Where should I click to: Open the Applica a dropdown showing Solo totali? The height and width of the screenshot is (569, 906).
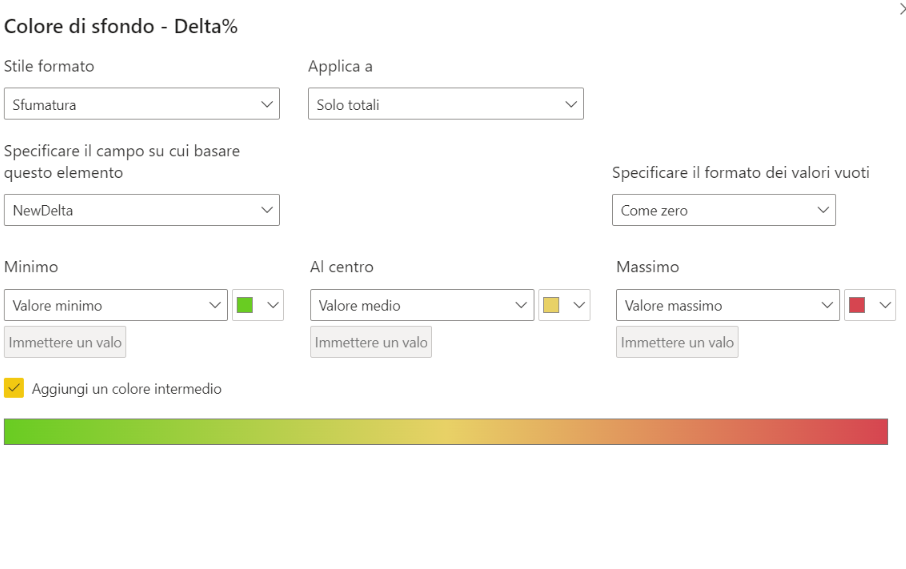445,104
